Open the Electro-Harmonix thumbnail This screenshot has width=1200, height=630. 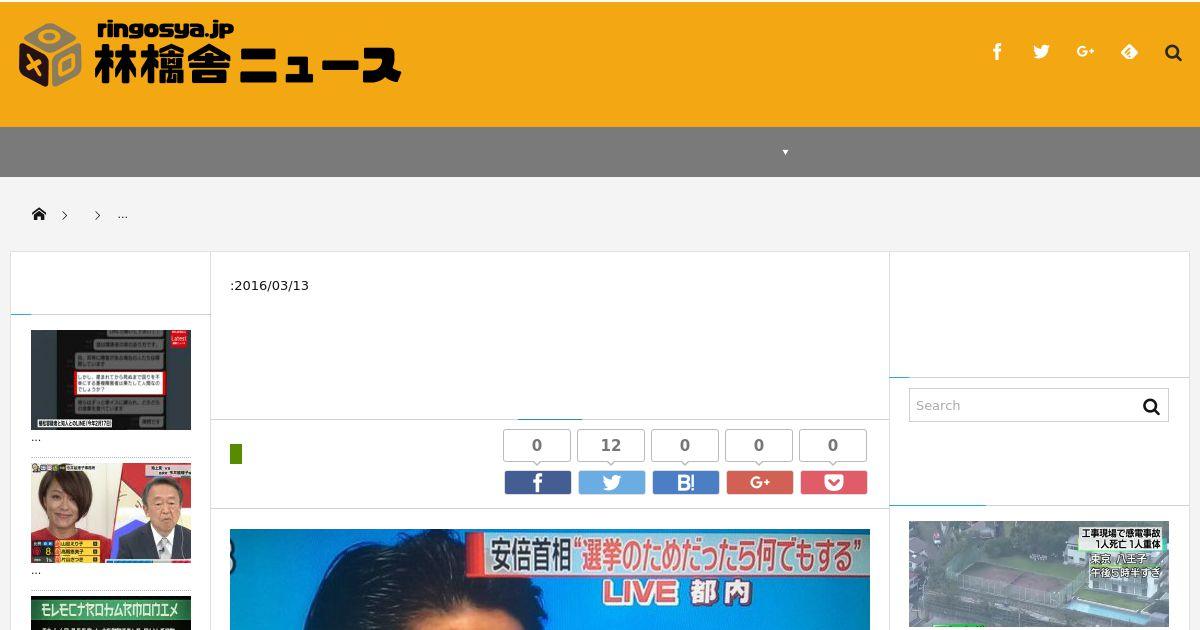point(111,613)
